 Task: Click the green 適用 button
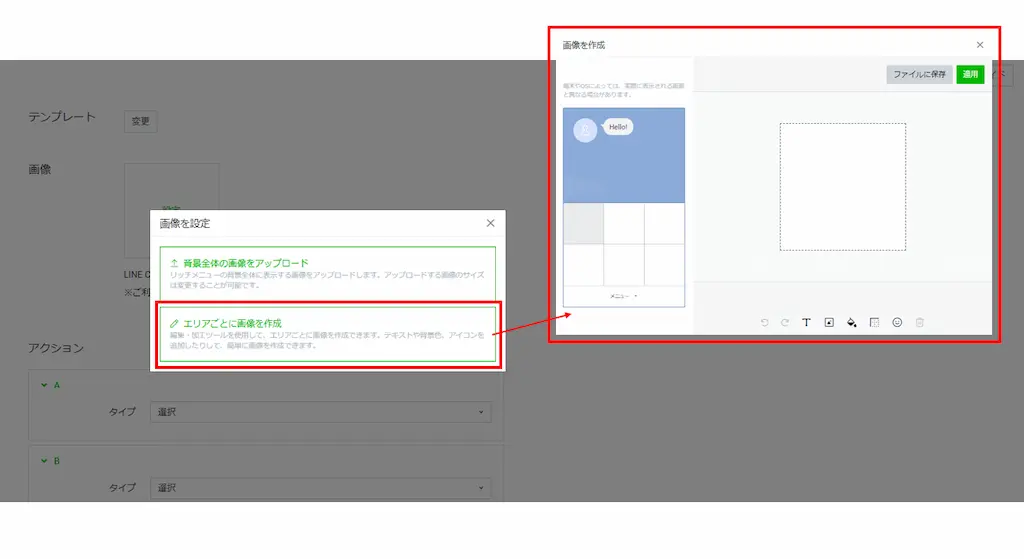pyautogui.click(x=970, y=74)
